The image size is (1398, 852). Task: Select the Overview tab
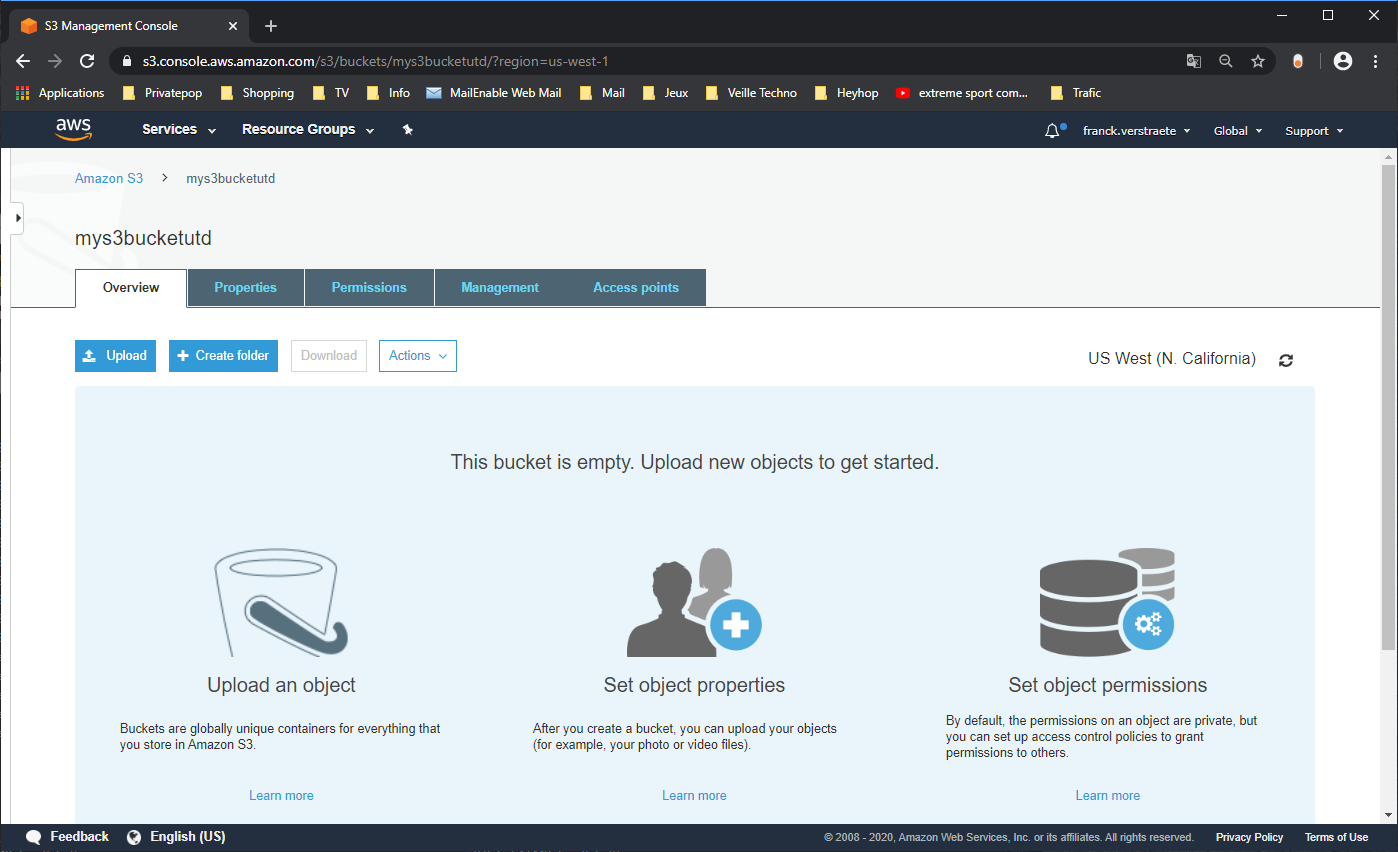[131, 288]
